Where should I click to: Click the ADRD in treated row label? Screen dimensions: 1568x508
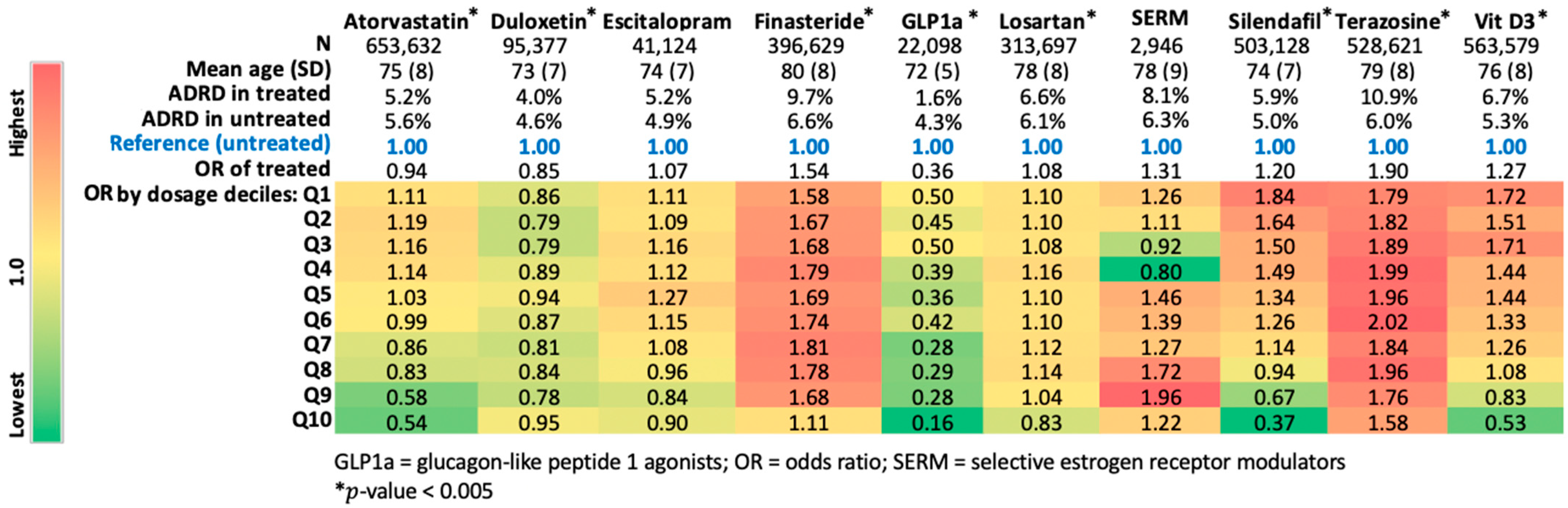coord(249,94)
